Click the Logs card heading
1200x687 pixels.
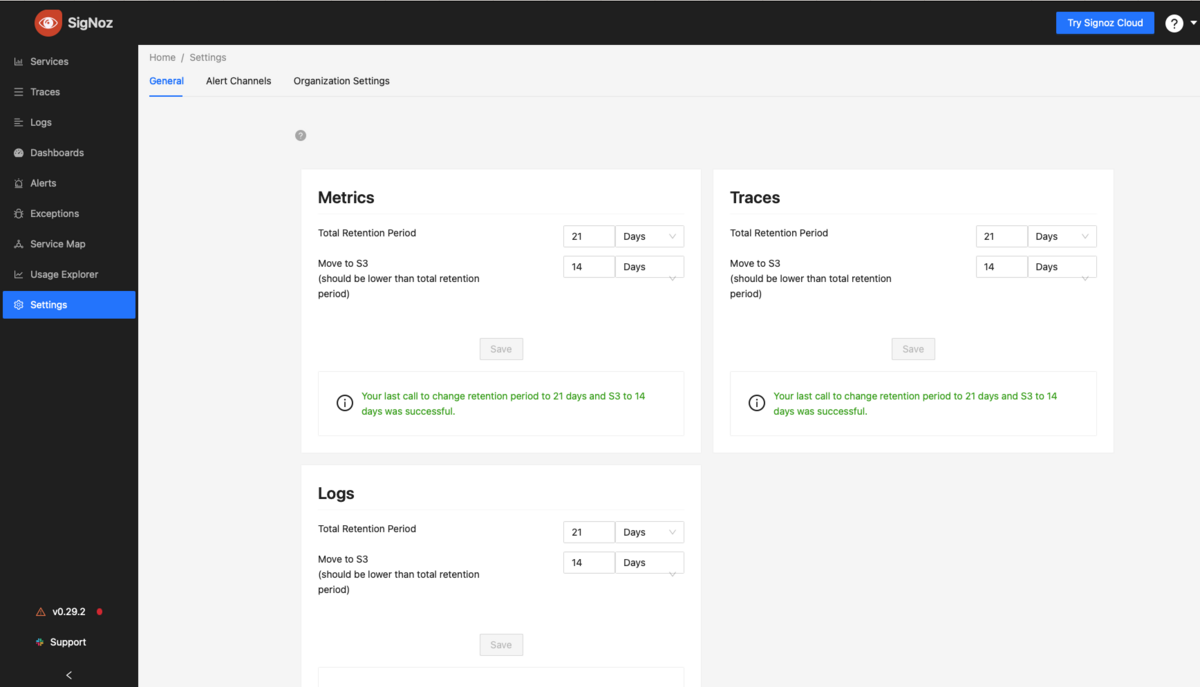pos(336,494)
